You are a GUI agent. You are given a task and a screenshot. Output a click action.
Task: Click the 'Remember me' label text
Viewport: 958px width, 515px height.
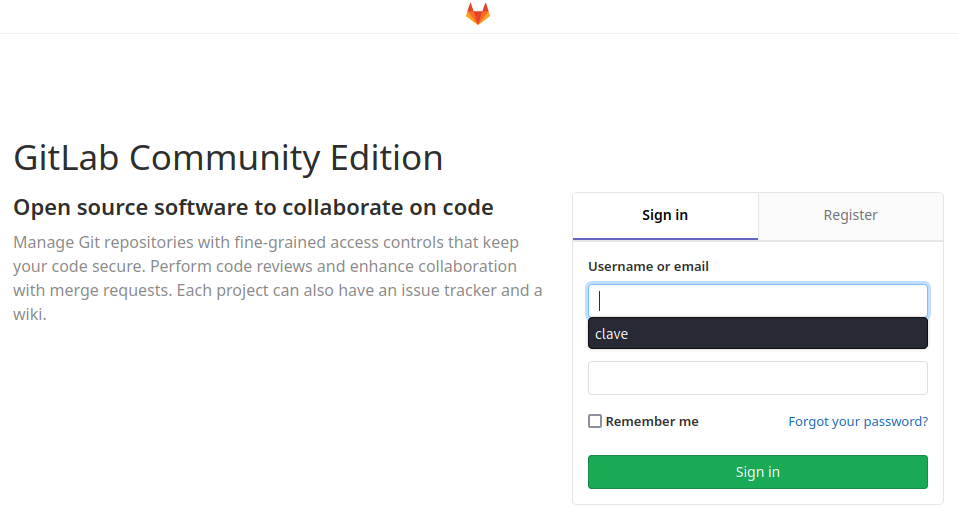(652, 422)
